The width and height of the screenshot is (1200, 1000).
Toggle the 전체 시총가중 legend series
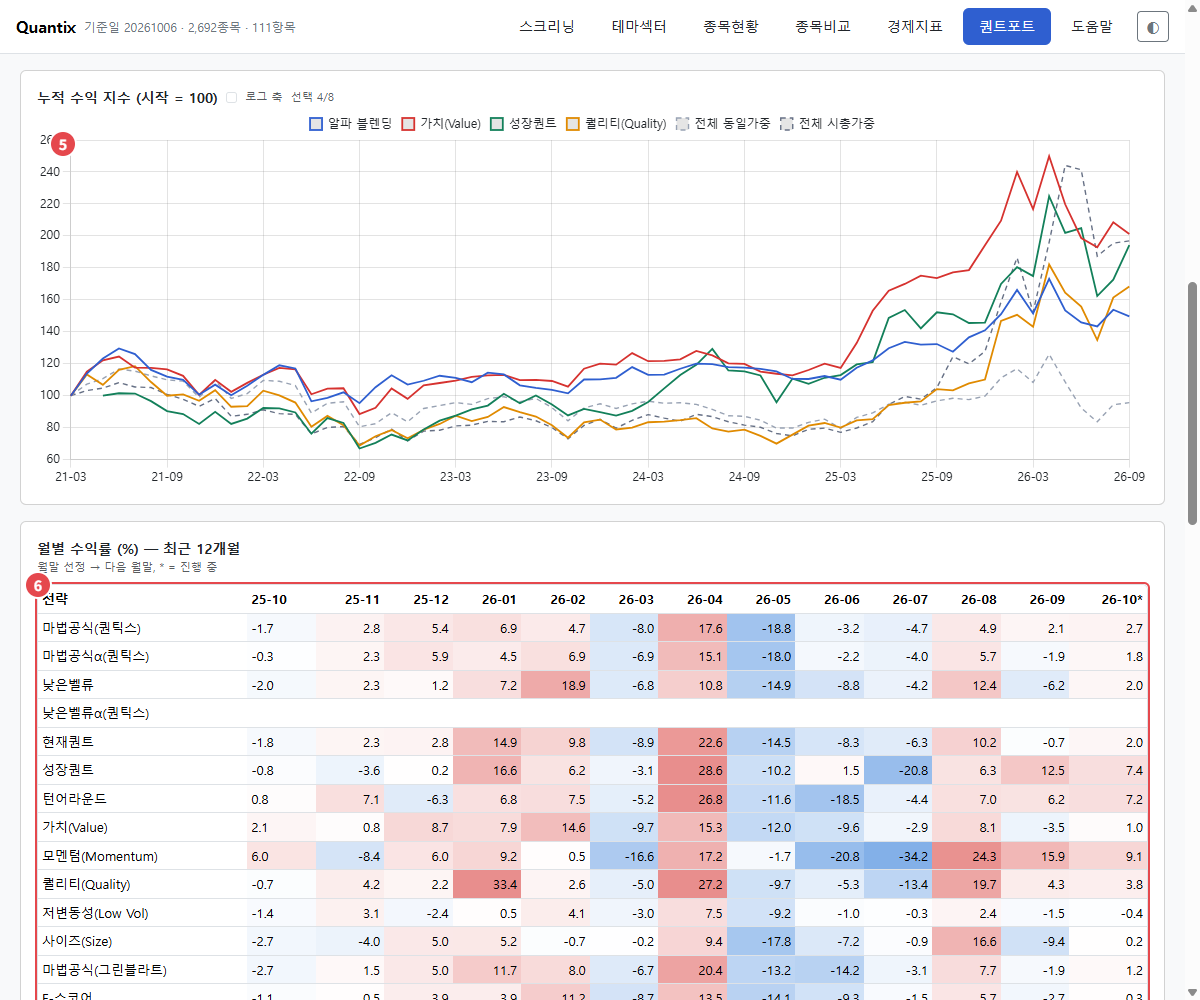(x=827, y=124)
